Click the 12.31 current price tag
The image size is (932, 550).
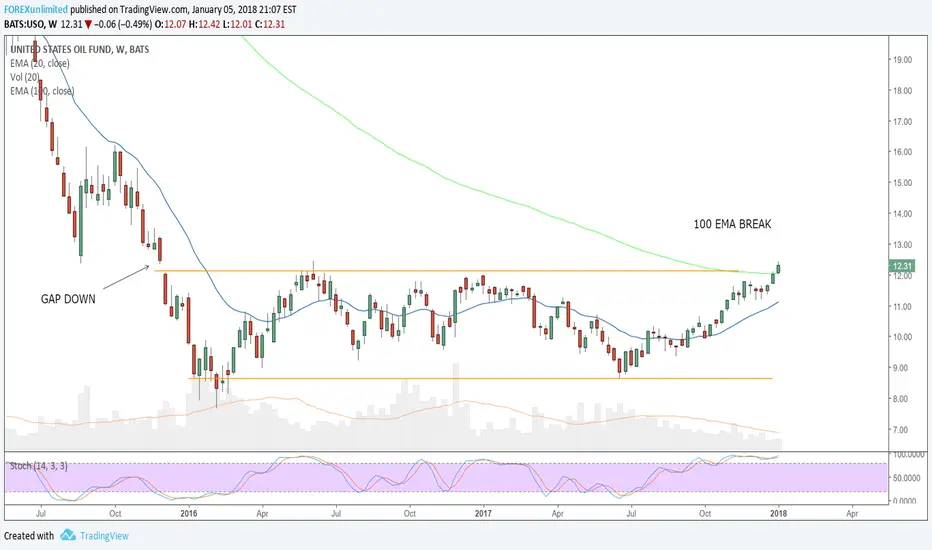point(902,266)
